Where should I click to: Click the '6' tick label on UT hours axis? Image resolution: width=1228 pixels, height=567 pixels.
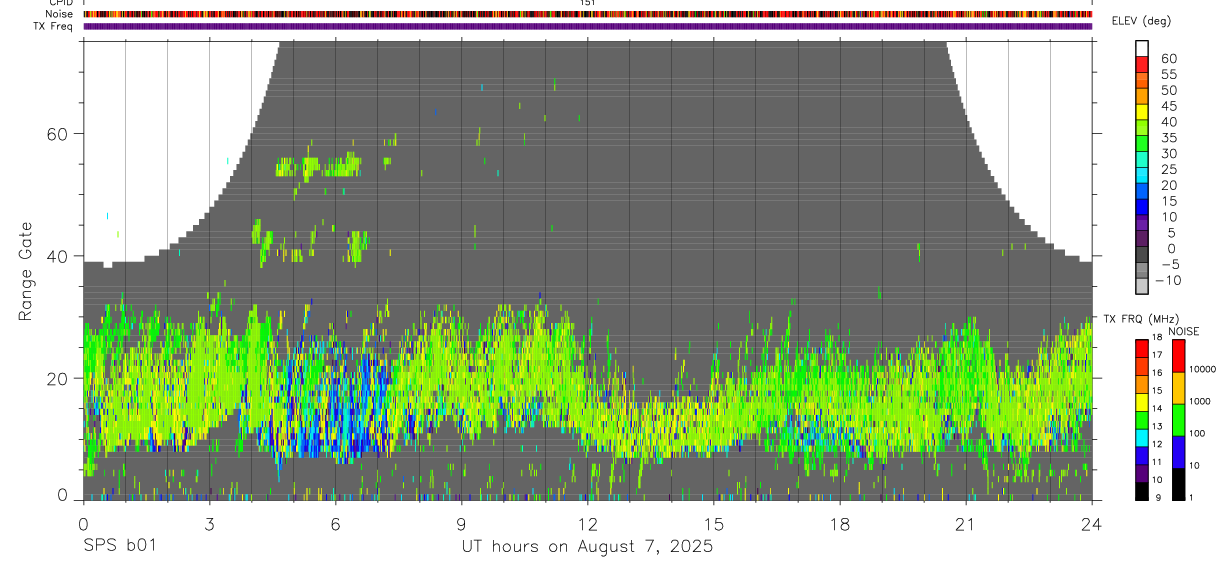click(x=336, y=523)
